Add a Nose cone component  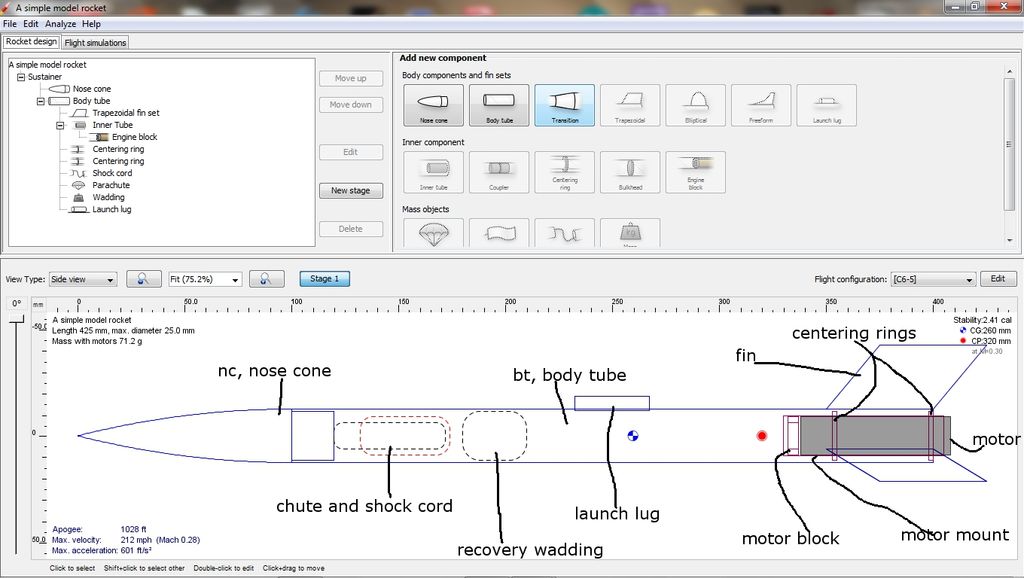(x=434, y=105)
